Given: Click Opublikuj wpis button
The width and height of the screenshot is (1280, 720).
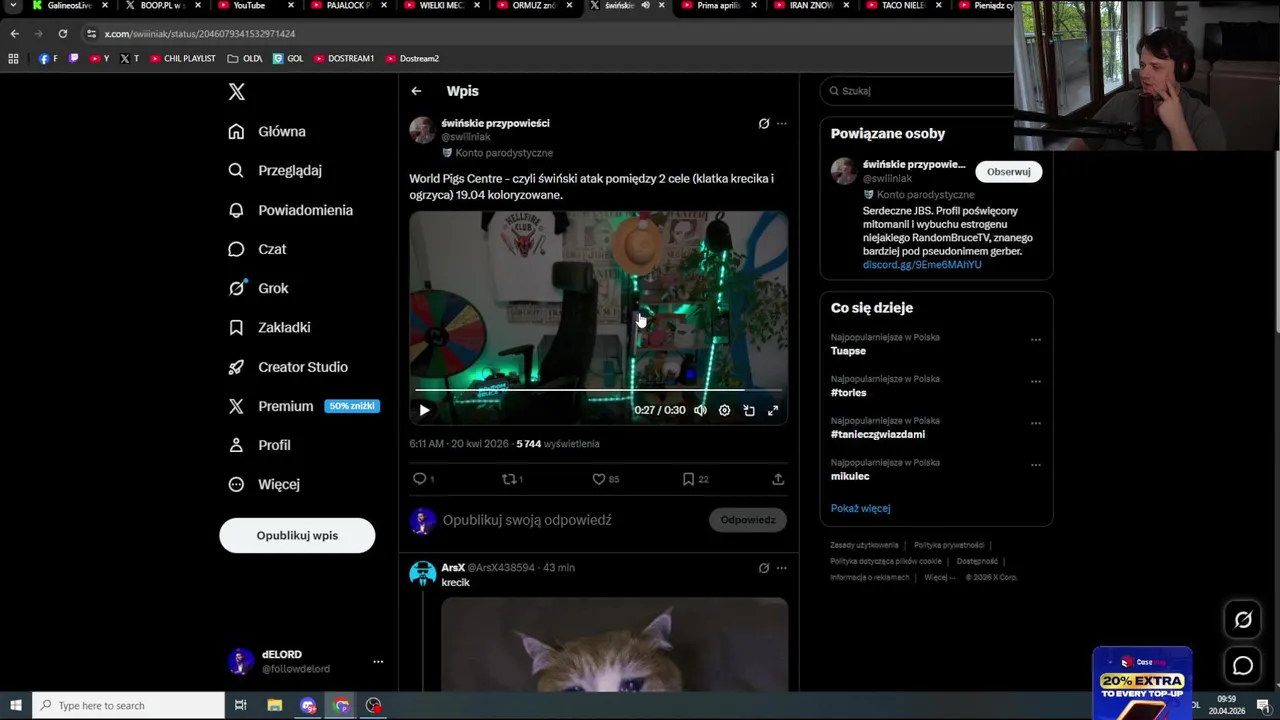Looking at the screenshot, I should [297, 535].
